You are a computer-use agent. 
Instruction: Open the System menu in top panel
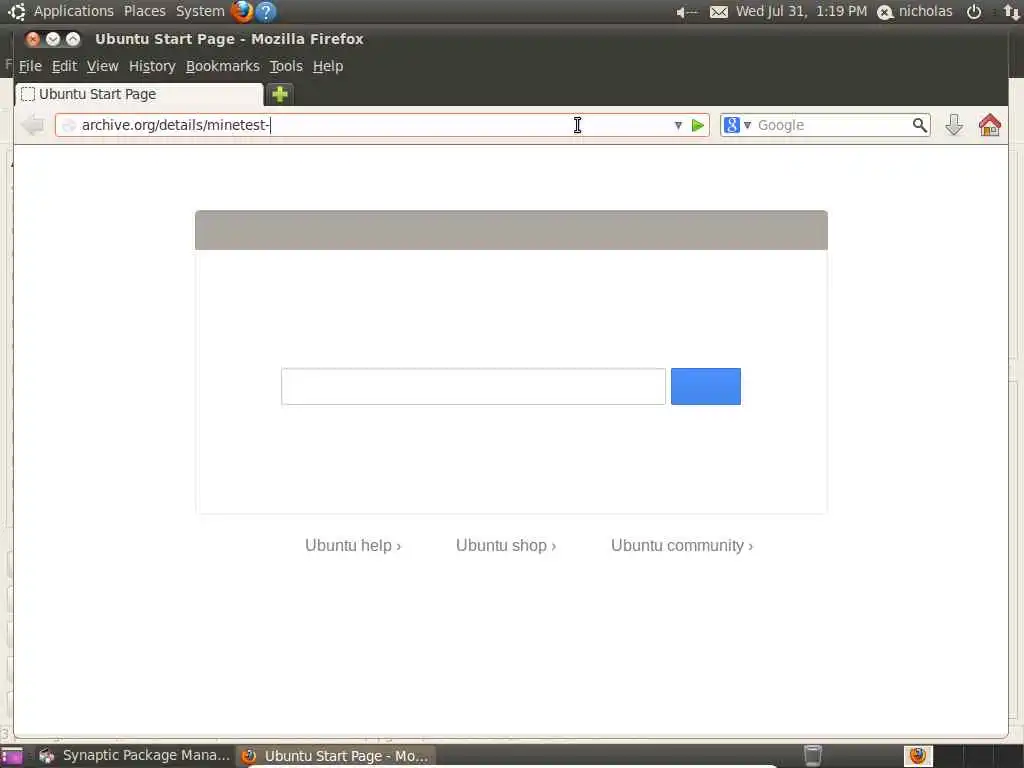pyautogui.click(x=200, y=11)
